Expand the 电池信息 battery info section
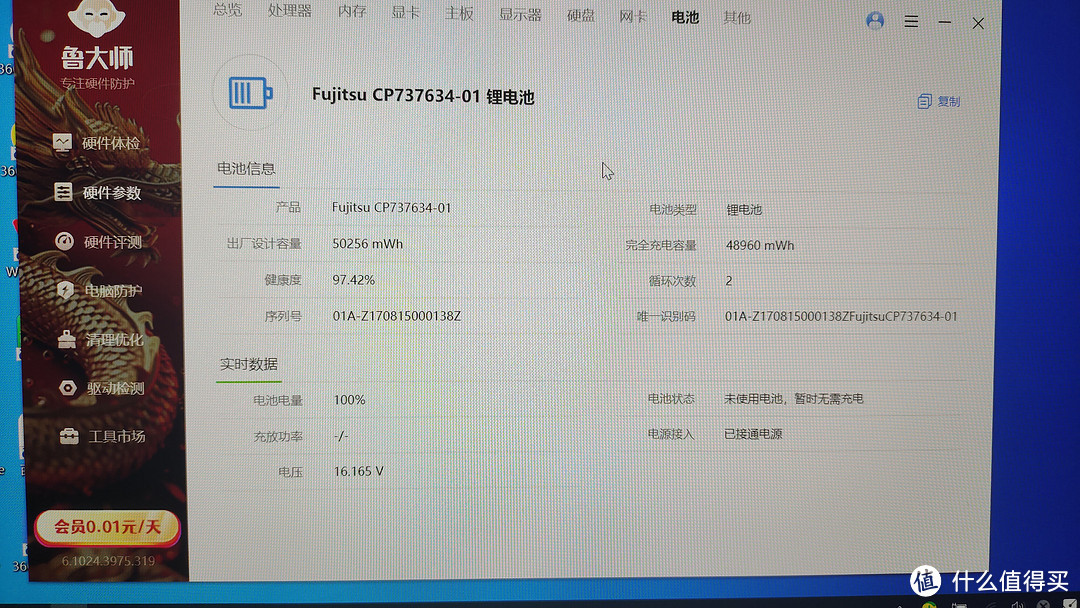The image size is (1080, 608). click(246, 169)
